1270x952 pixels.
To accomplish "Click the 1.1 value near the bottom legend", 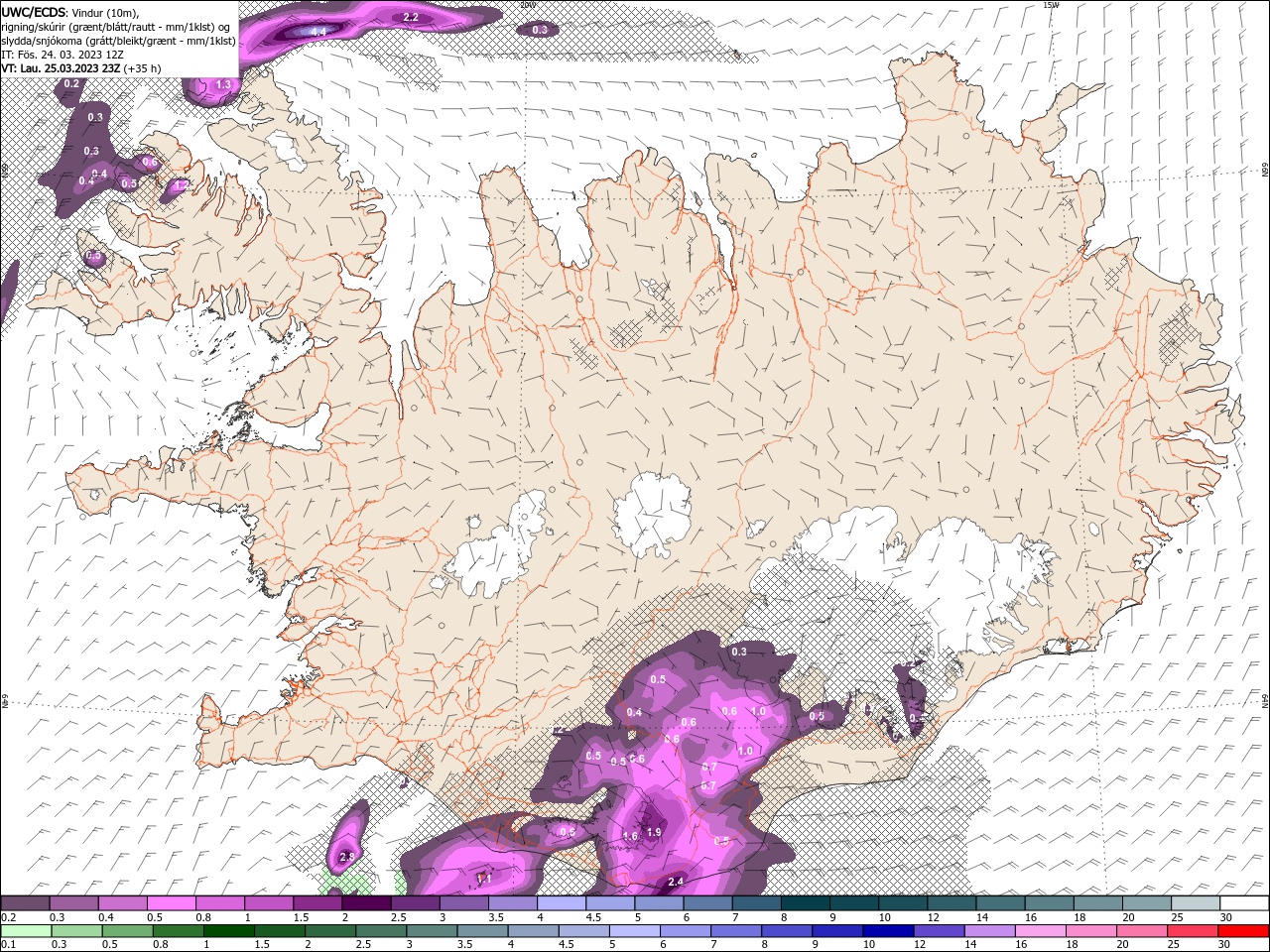I will coord(485,879).
